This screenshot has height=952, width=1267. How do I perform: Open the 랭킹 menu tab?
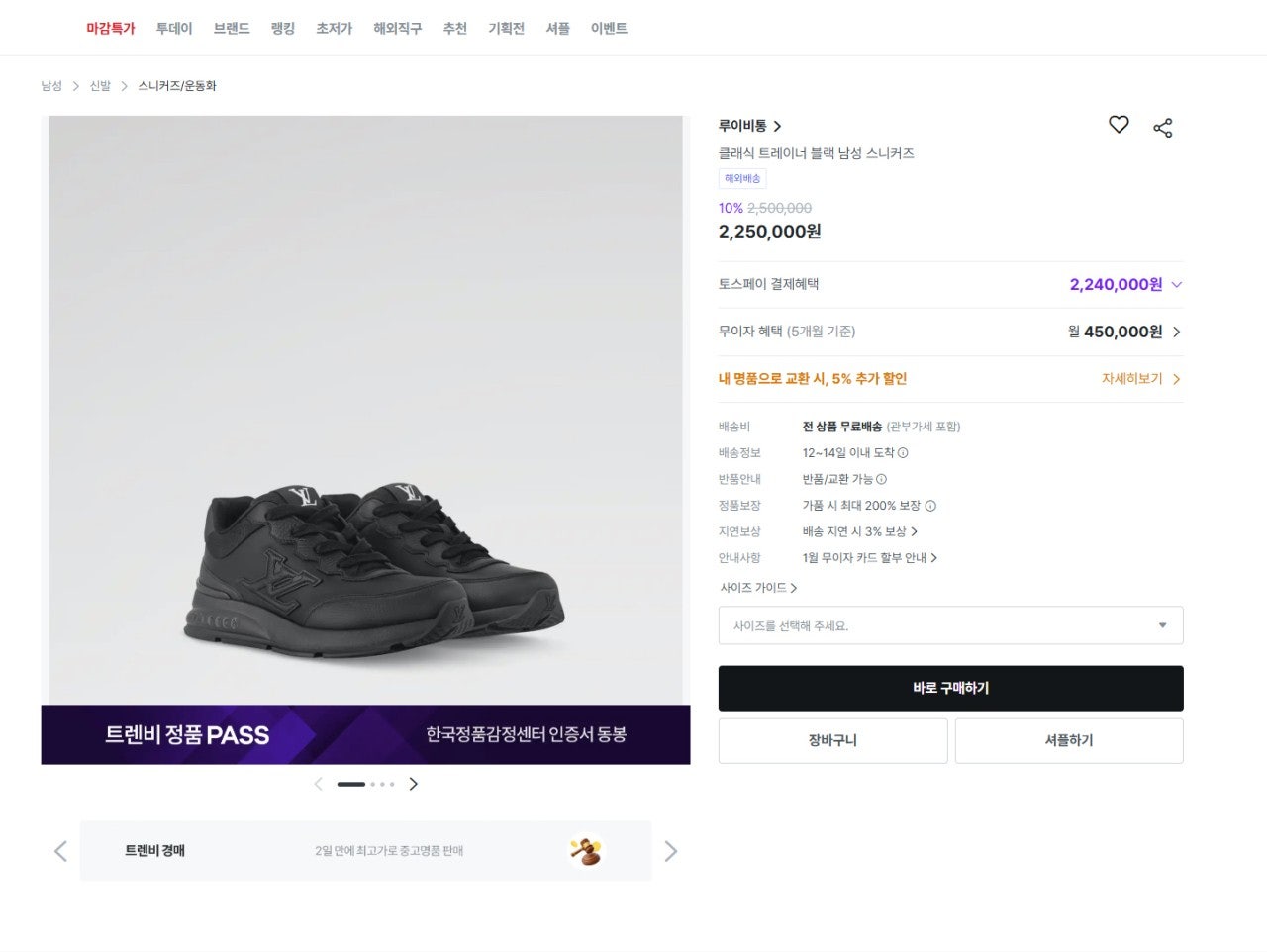click(283, 29)
